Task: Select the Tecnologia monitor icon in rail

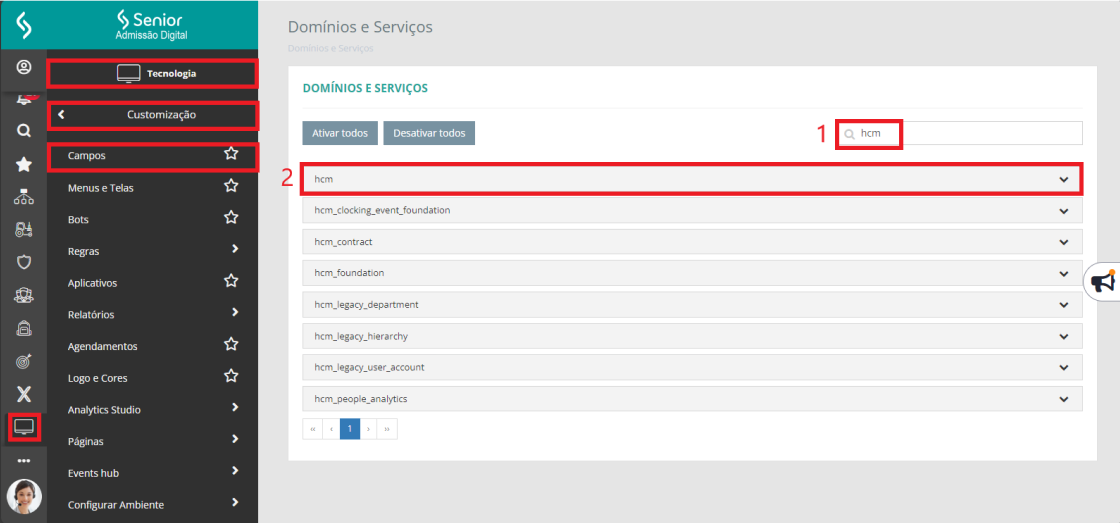Action: click(x=24, y=427)
